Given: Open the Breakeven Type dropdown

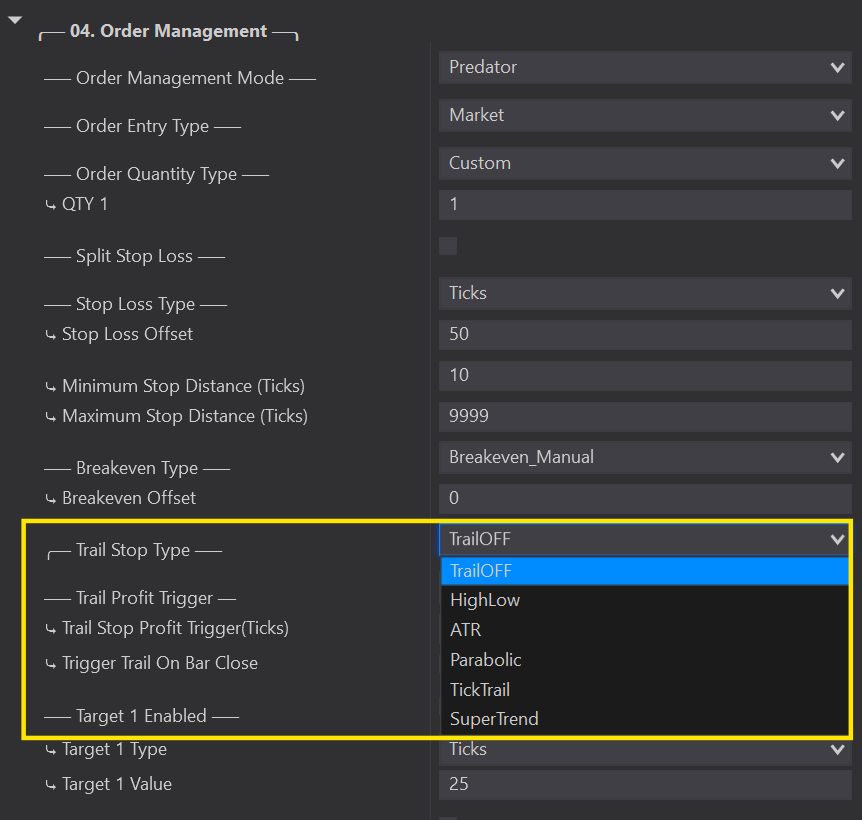Looking at the screenshot, I should [644, 458].
